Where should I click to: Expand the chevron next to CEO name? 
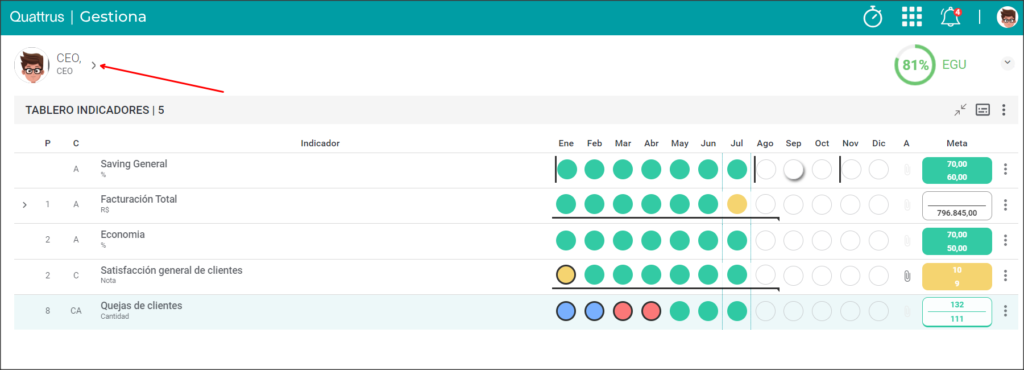coord(93,65)
